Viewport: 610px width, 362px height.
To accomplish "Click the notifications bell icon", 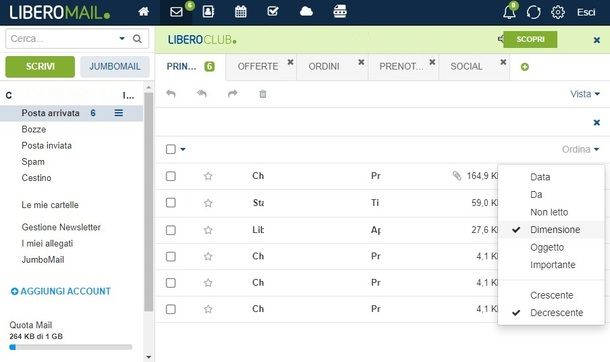I will (509, 12).
